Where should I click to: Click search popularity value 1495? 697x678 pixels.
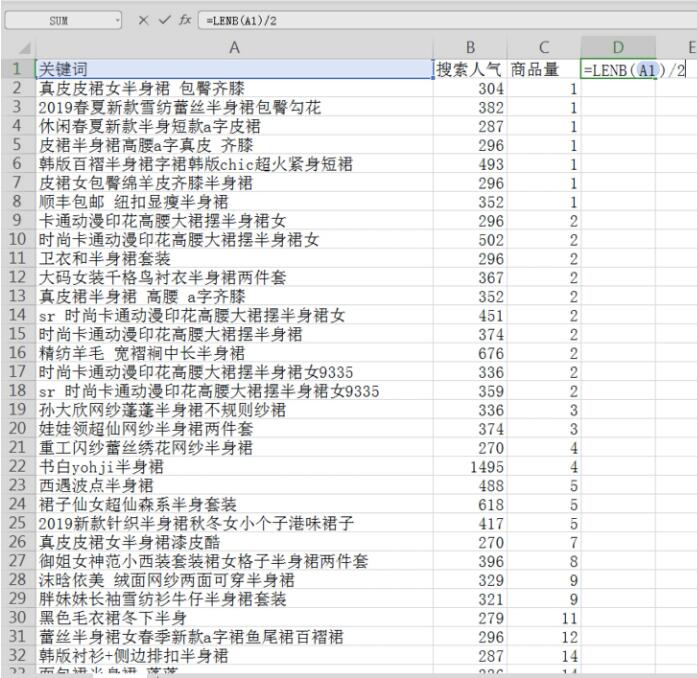click(470, 466)
